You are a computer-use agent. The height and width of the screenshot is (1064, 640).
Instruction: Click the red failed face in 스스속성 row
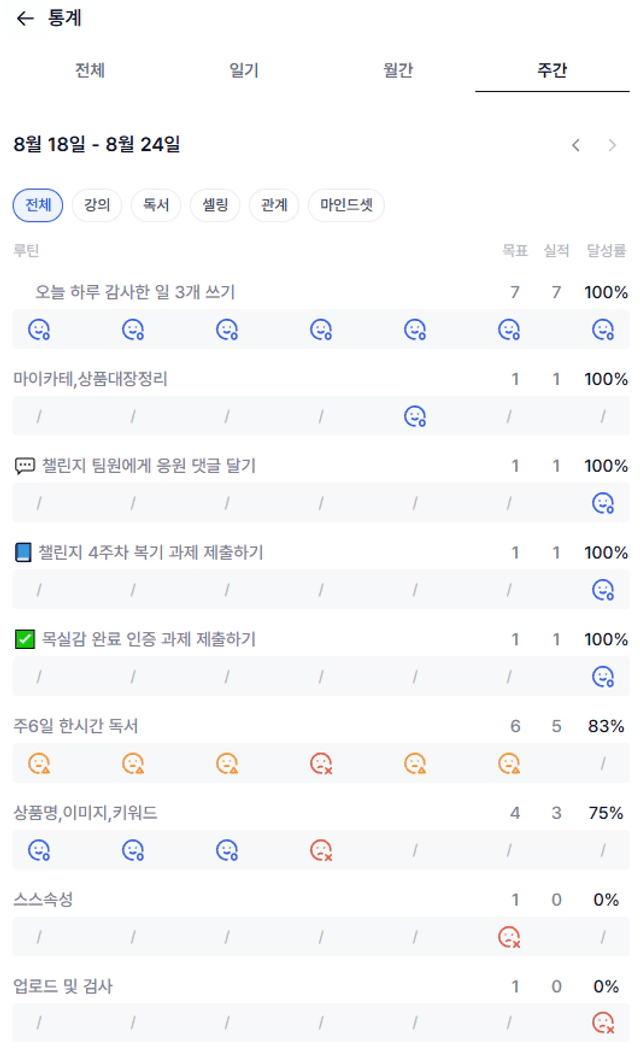pyautogui.click(x=509, y=937)
